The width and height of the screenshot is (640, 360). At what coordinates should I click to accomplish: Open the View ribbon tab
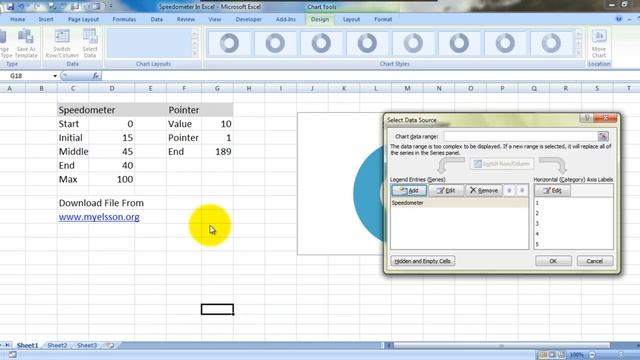215,19
